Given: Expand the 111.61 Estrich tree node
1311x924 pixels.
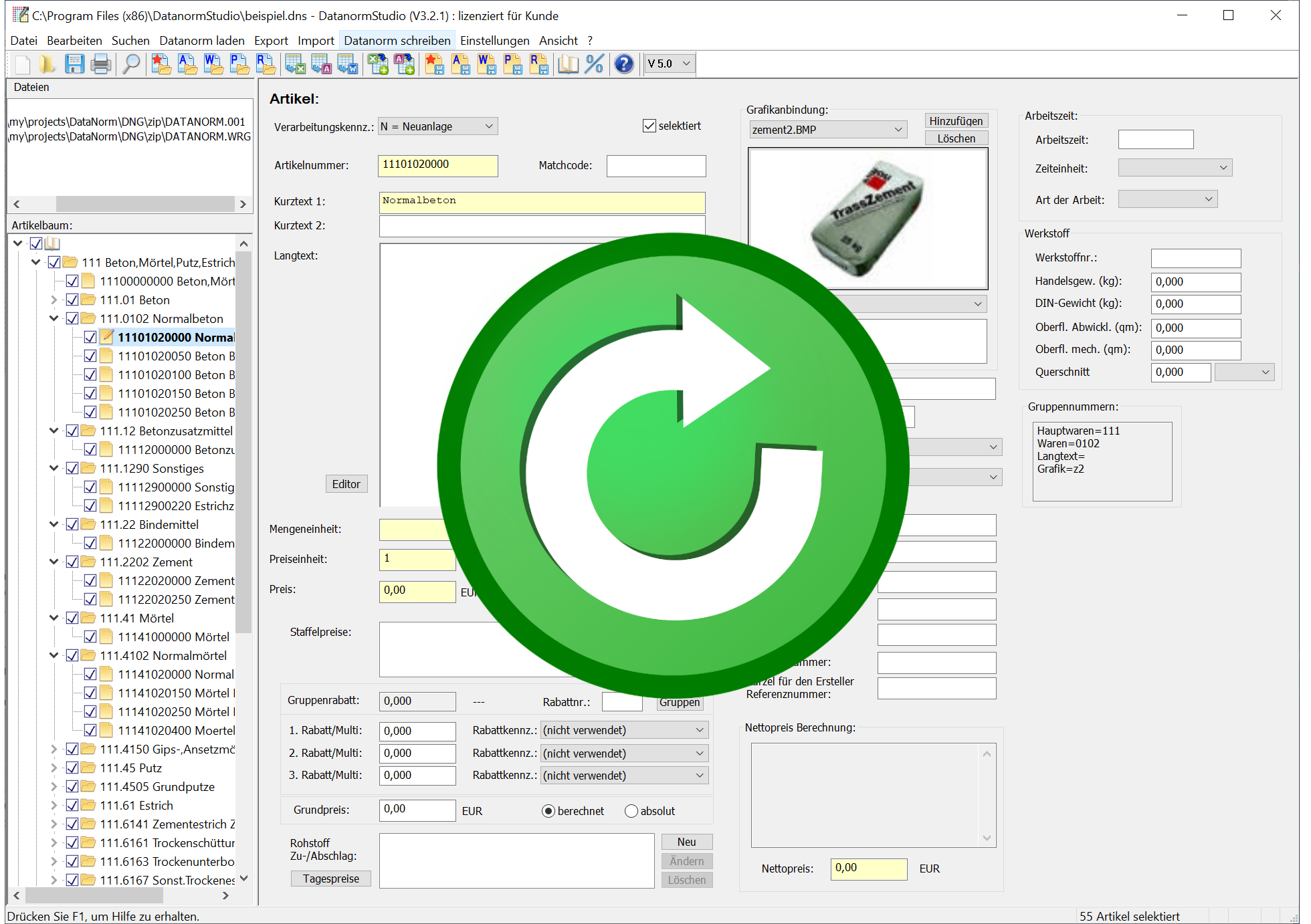Looking at the screenshot, I should pos(54,805).
